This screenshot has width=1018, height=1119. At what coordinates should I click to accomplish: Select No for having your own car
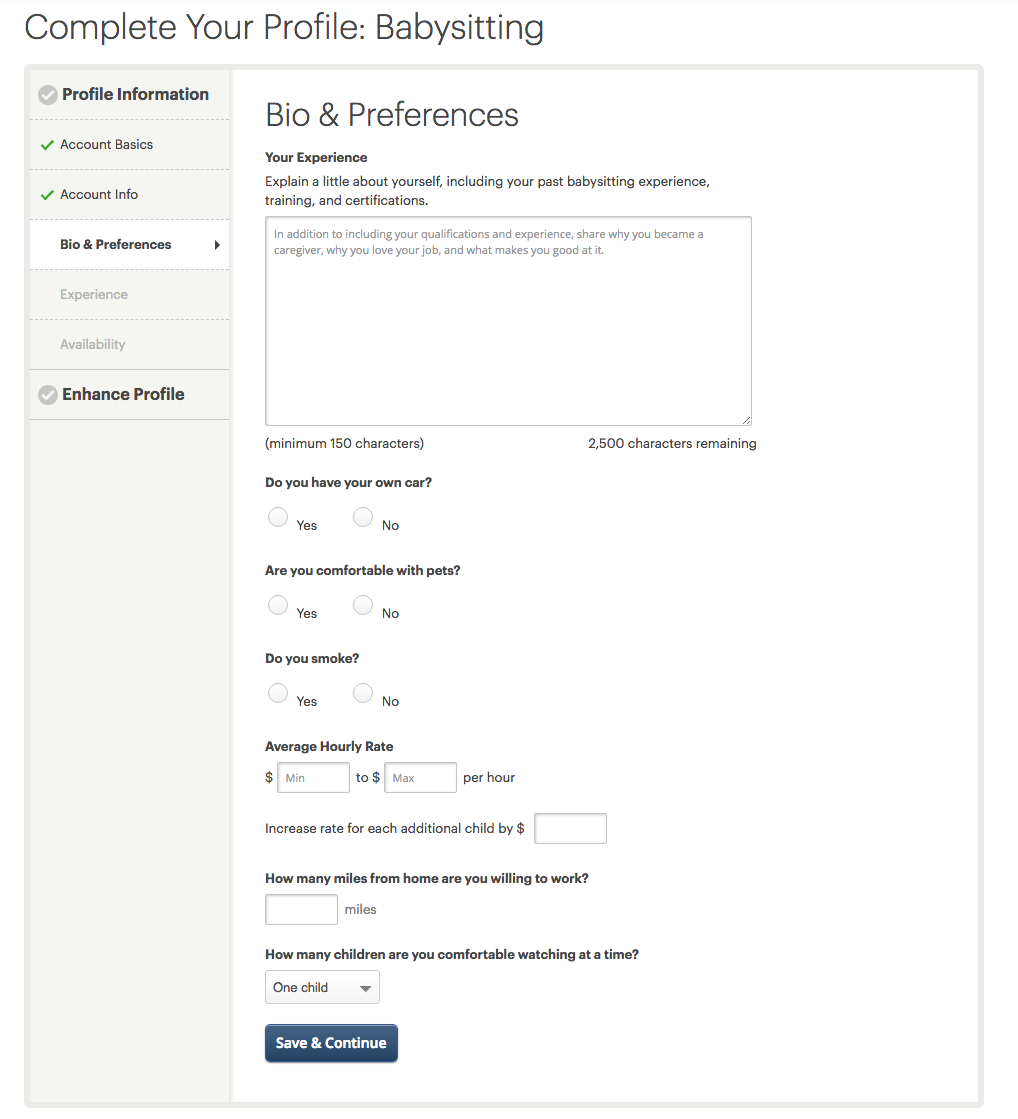pos(363,517)
